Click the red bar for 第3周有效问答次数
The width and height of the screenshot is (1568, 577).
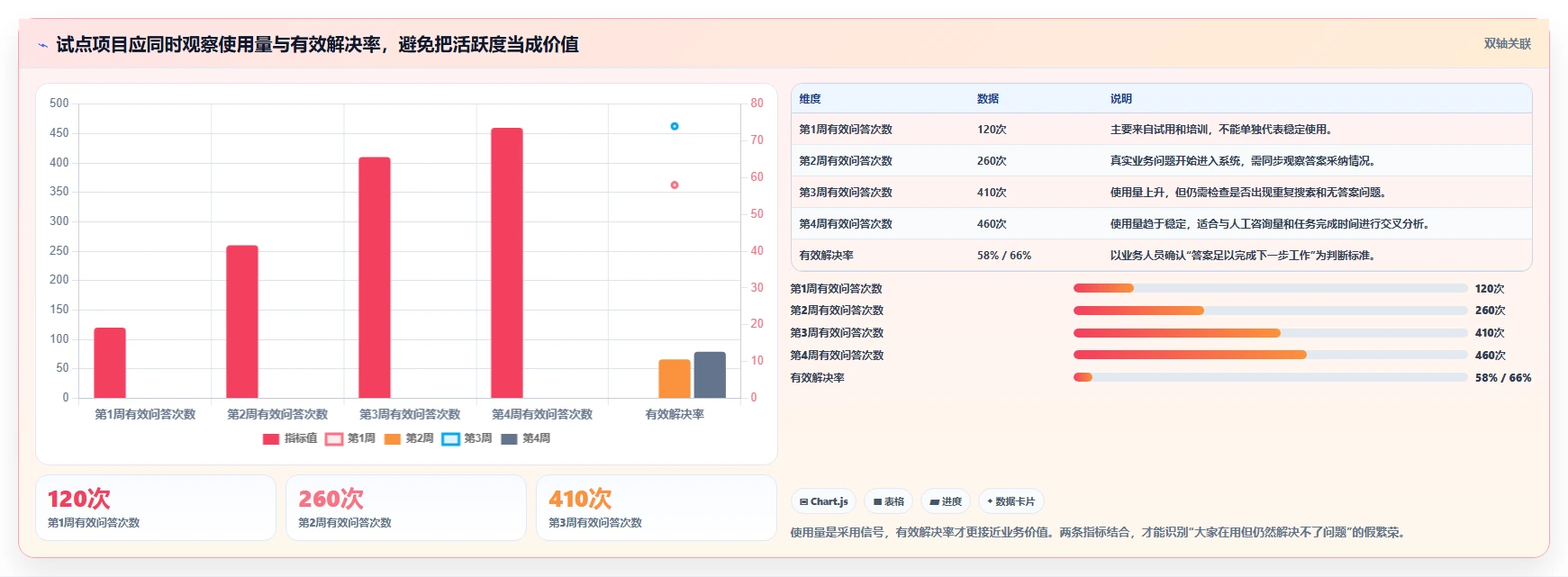[375, 277]
